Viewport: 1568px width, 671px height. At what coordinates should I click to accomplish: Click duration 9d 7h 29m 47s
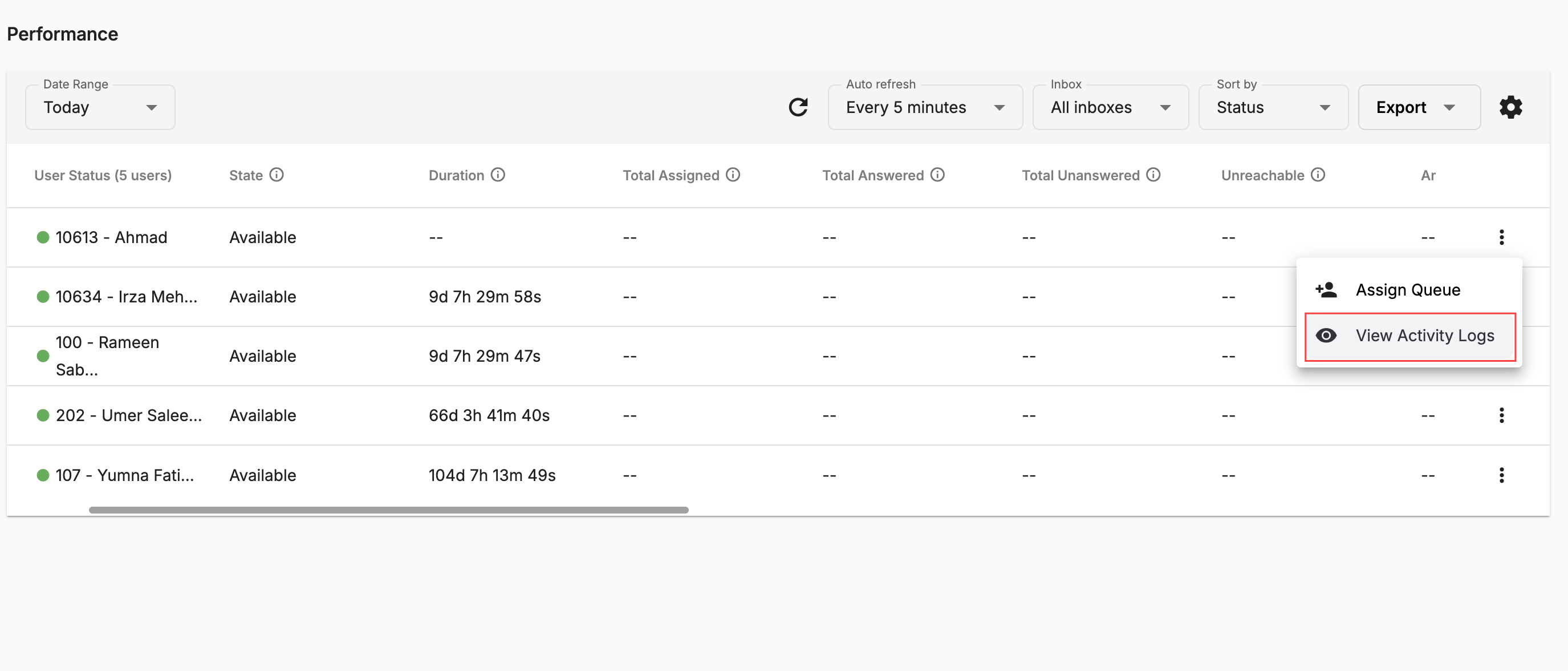coord(485,356)
